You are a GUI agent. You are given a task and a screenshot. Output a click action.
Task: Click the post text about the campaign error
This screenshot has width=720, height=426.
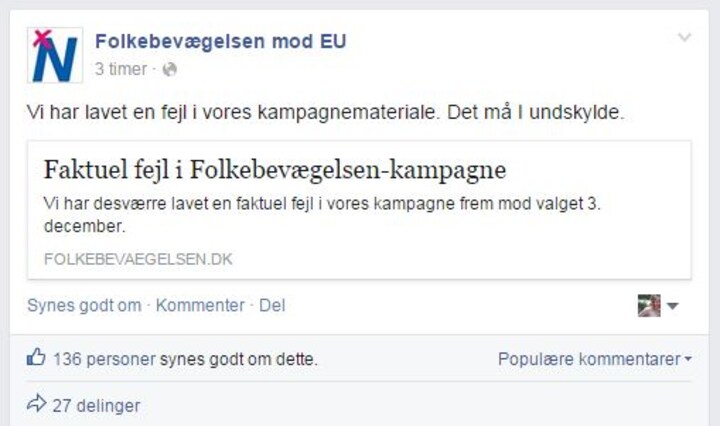(x=325, y=113)
